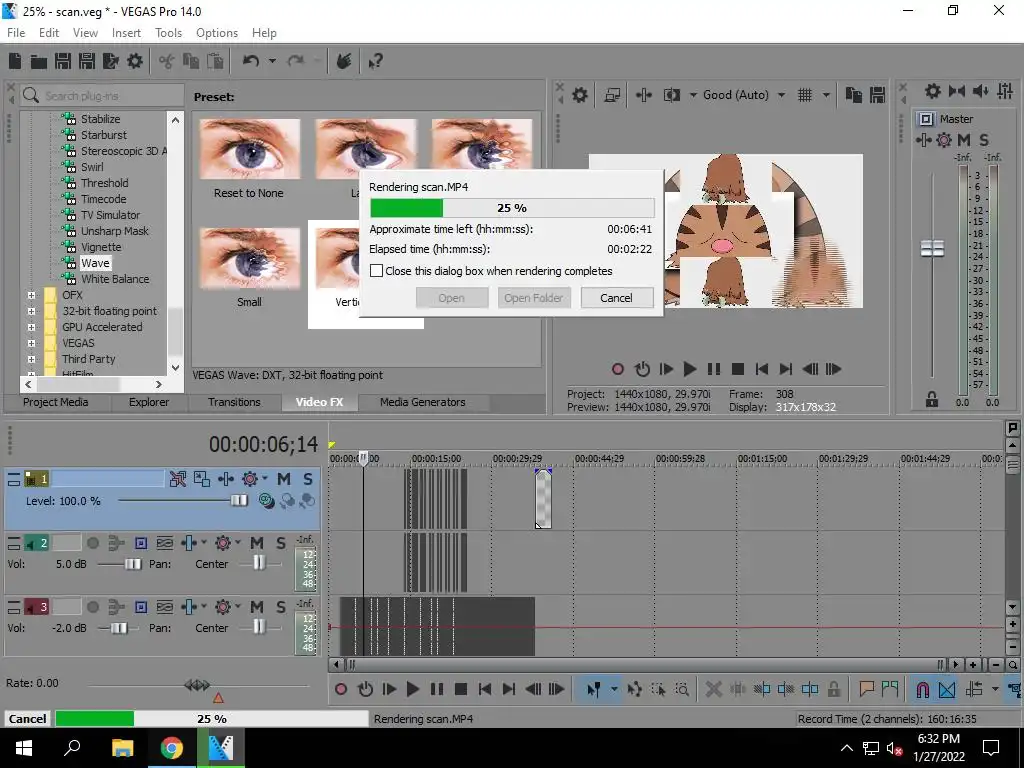Click the Insert Marker icon
This screenshot has height=768, width=1024.
(867, 689)
